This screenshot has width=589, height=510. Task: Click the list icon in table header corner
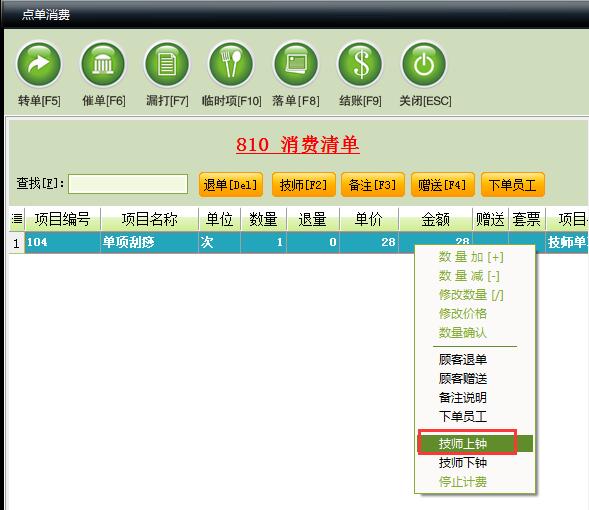tap(17, 219)
